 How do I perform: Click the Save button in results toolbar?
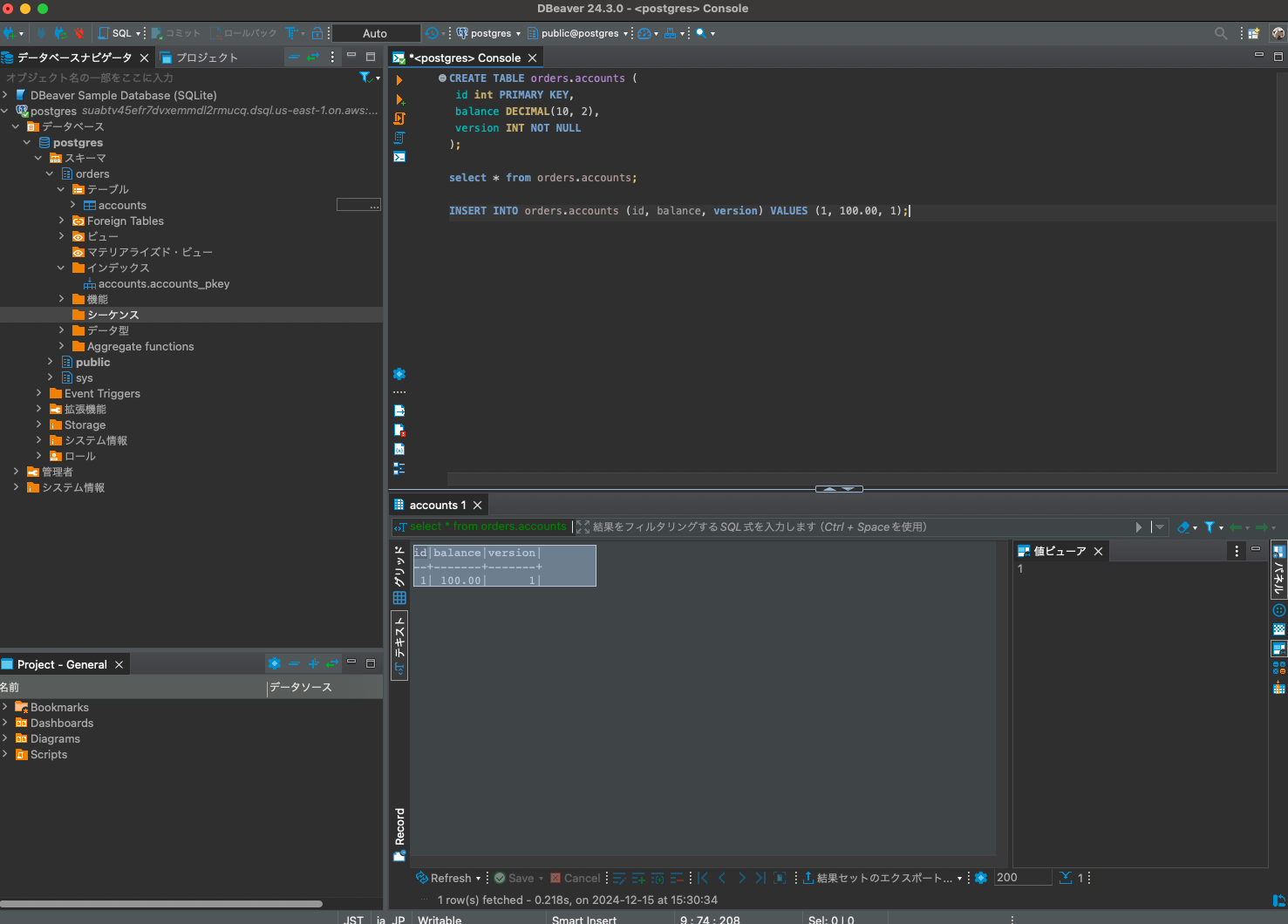[515, 878]
